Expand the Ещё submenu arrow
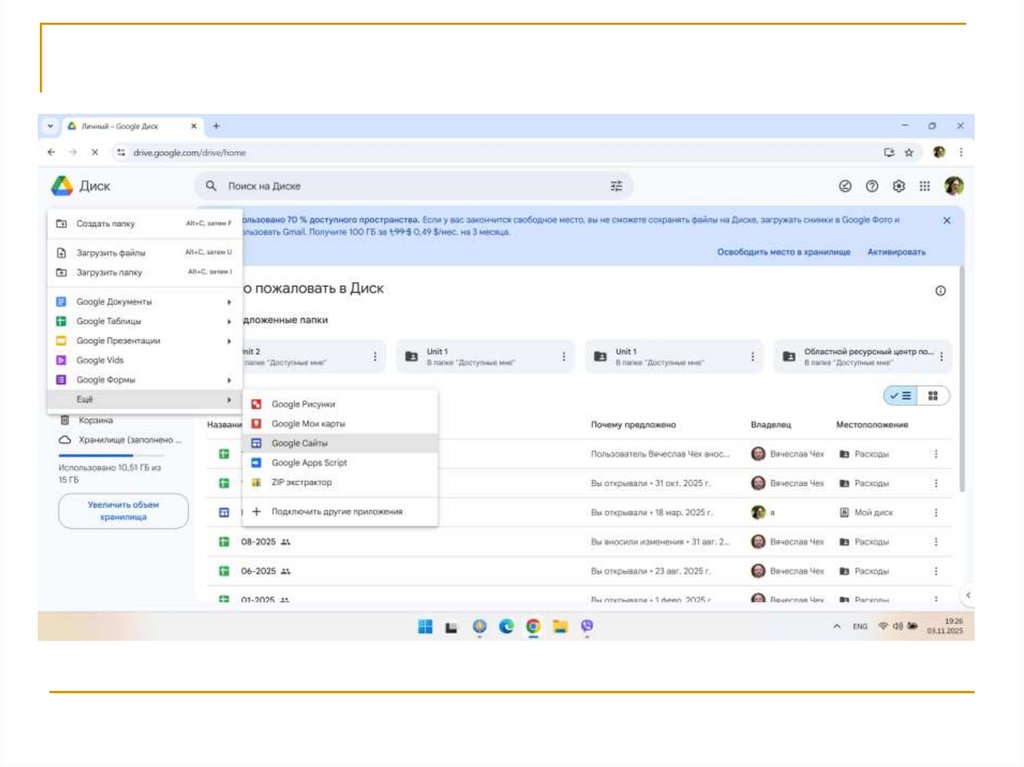 (229, 399)
